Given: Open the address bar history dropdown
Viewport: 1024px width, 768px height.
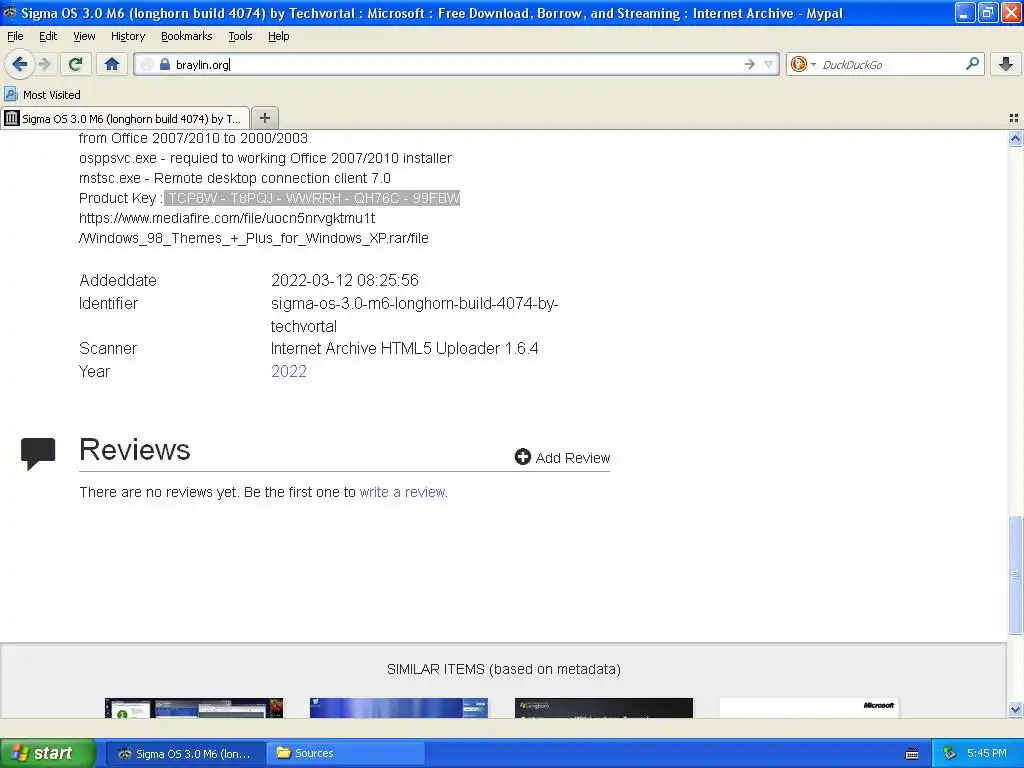Looking at the screenshot, I should coord(769,64).
